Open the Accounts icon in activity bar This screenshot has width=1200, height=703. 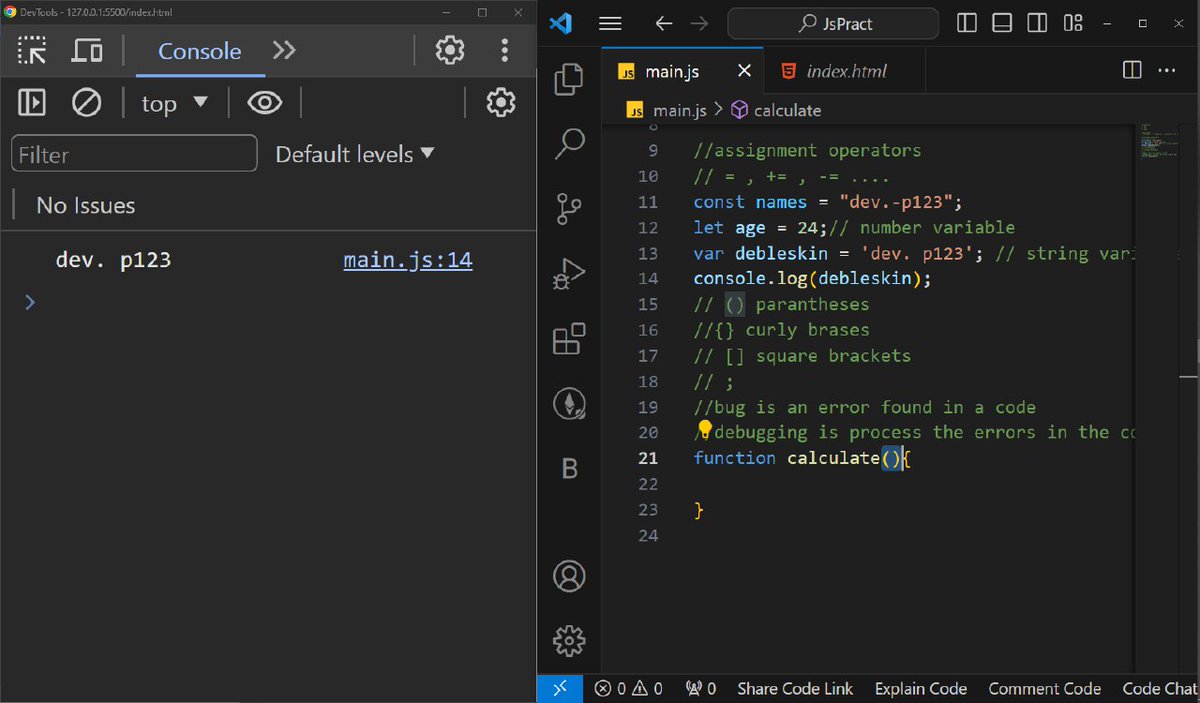(x=569, y=576)
